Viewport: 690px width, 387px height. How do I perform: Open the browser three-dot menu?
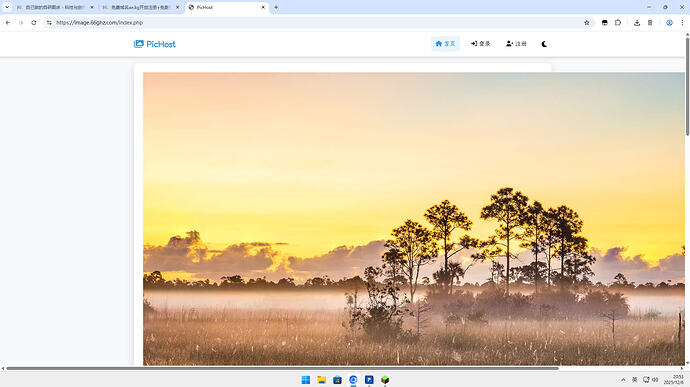point(682,22)
